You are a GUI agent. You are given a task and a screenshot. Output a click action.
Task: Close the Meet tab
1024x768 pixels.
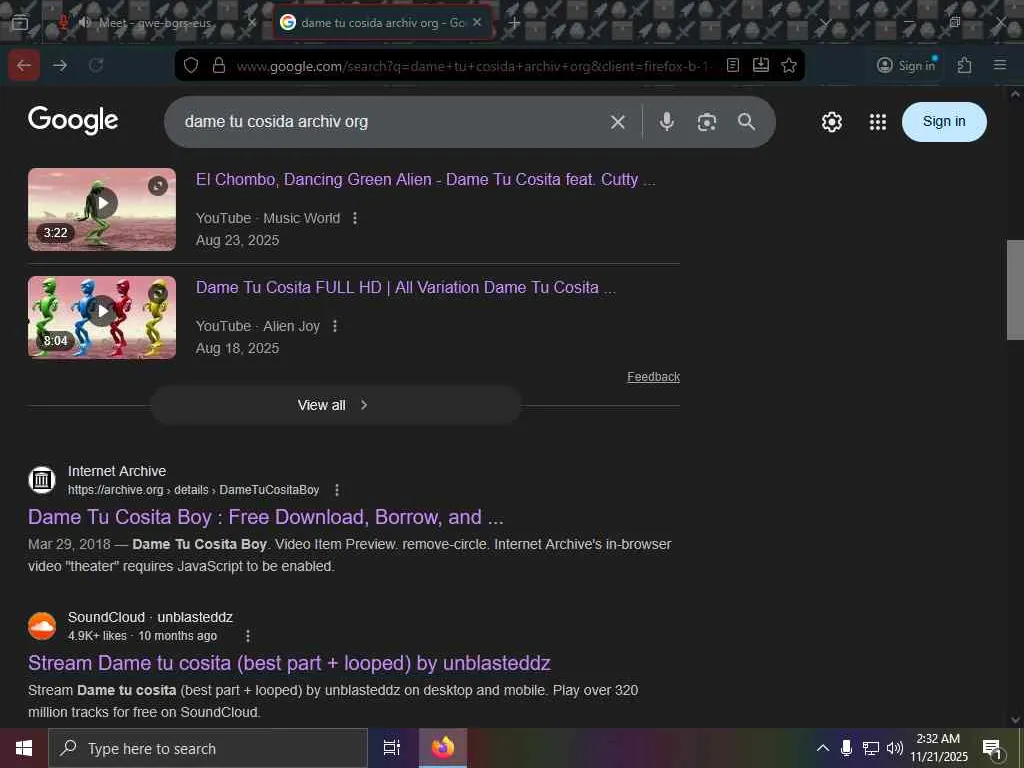point(251,23)
